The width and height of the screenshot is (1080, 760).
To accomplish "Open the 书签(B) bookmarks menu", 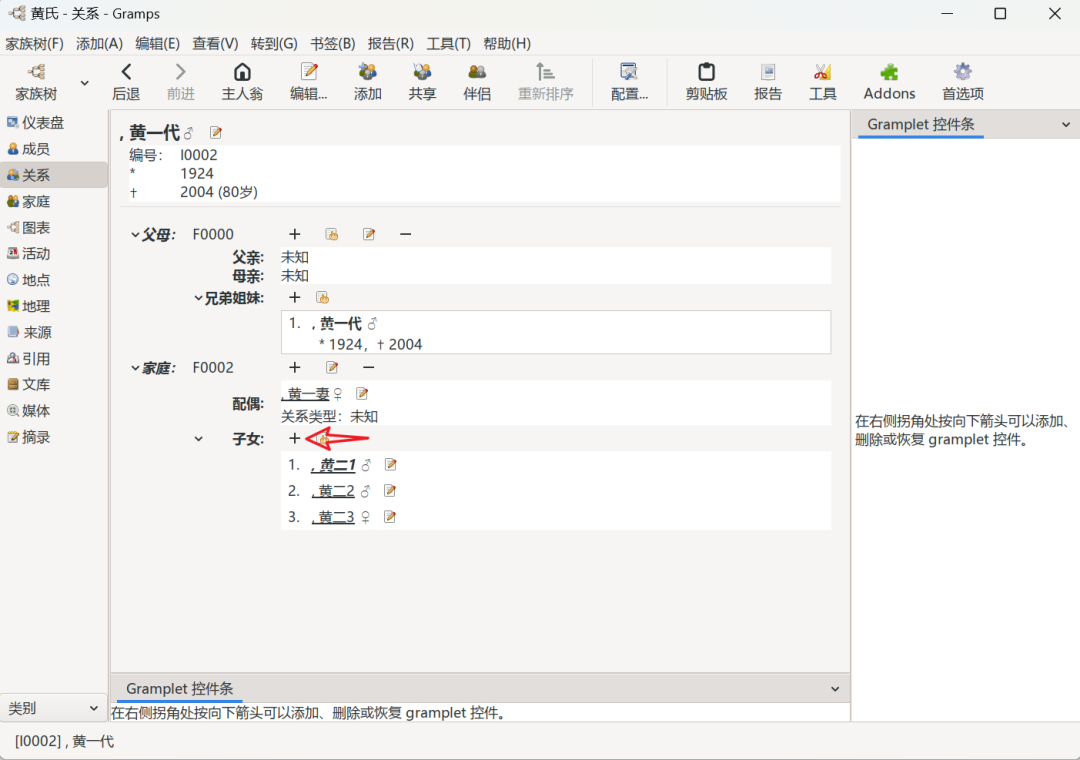I will (332, 44).
